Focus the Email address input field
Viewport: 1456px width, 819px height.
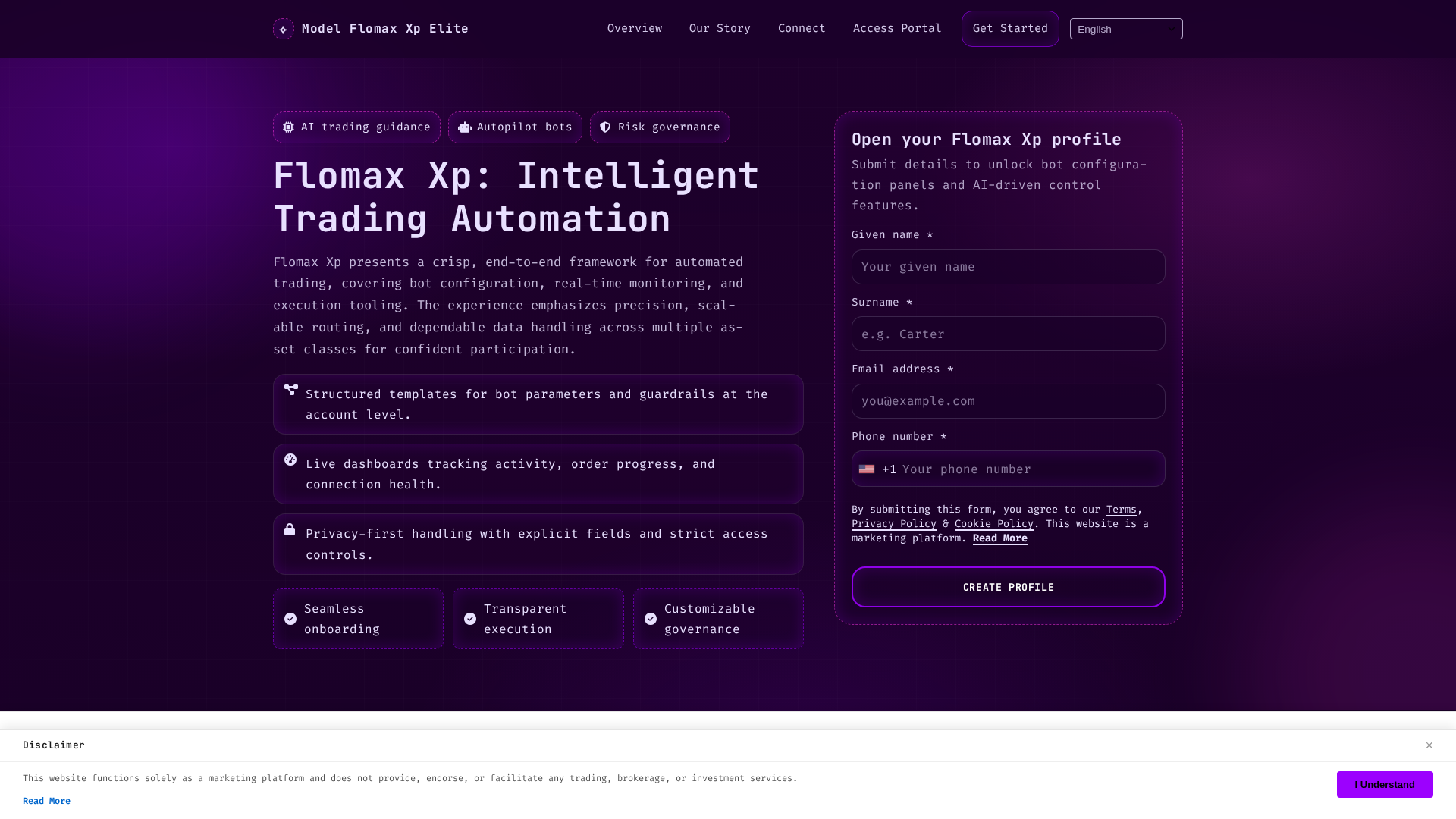coord(1009,401)
